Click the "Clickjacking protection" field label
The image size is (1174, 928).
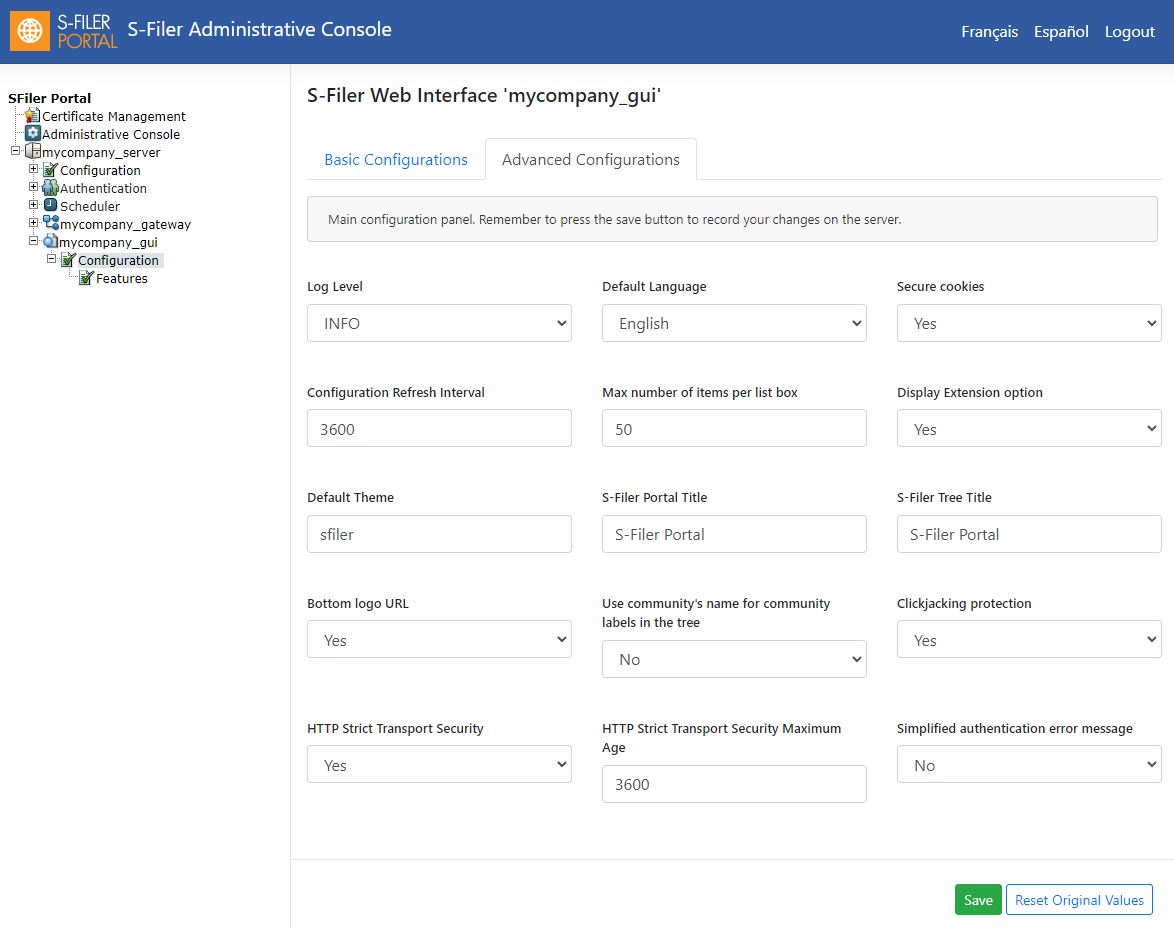pyautogui.click(x=964, y=603)
